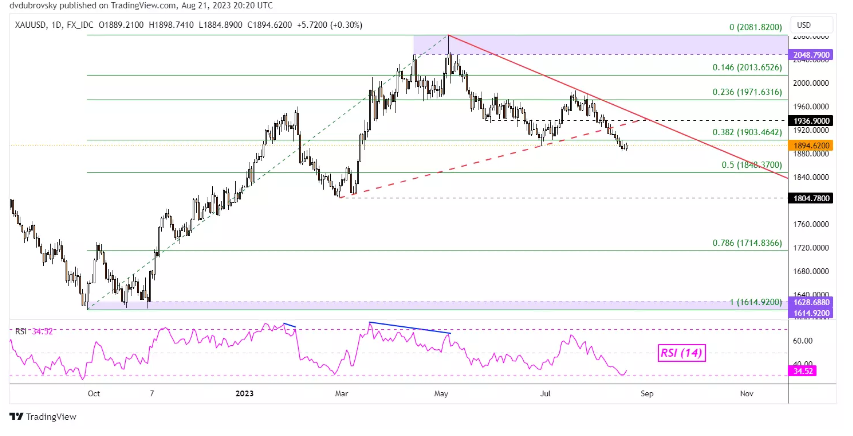Click the 1804.7800 price level label

[813, 198]
